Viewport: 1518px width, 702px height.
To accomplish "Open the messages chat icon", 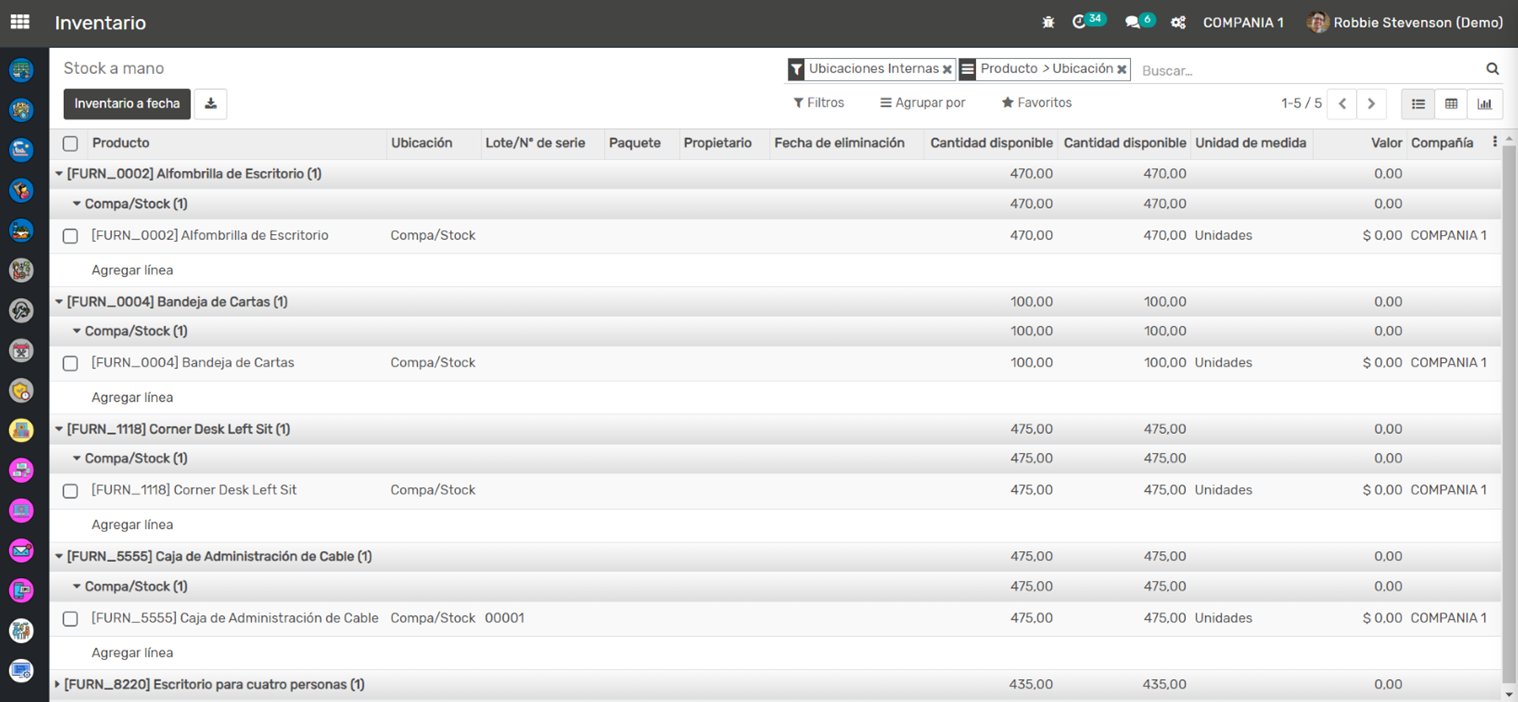I will (1132, 22).
